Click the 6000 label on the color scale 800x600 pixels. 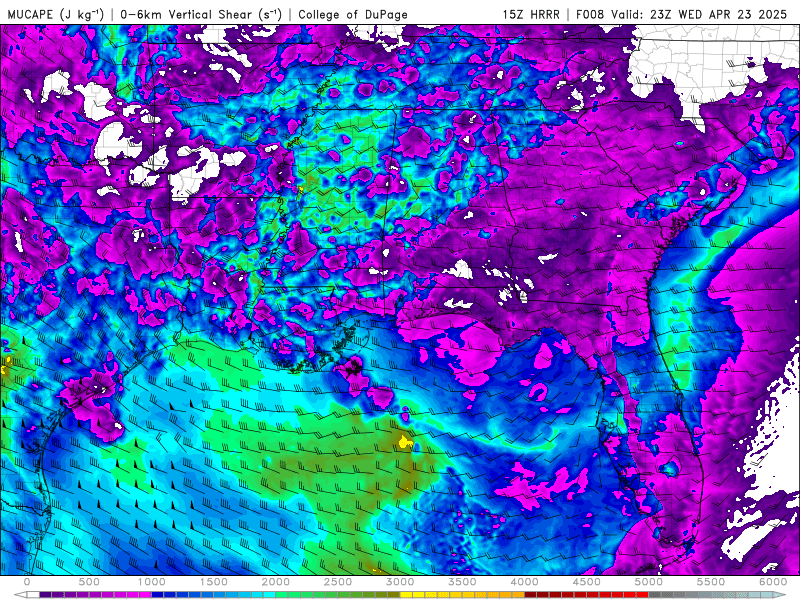coord(773,582)
